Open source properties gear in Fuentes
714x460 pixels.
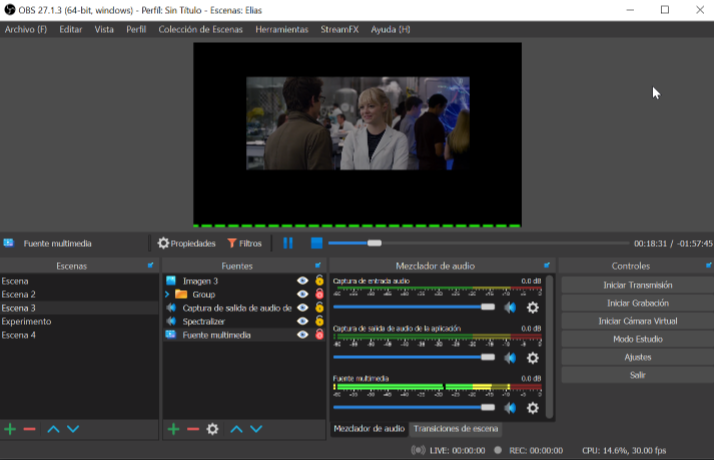point(213,429)
